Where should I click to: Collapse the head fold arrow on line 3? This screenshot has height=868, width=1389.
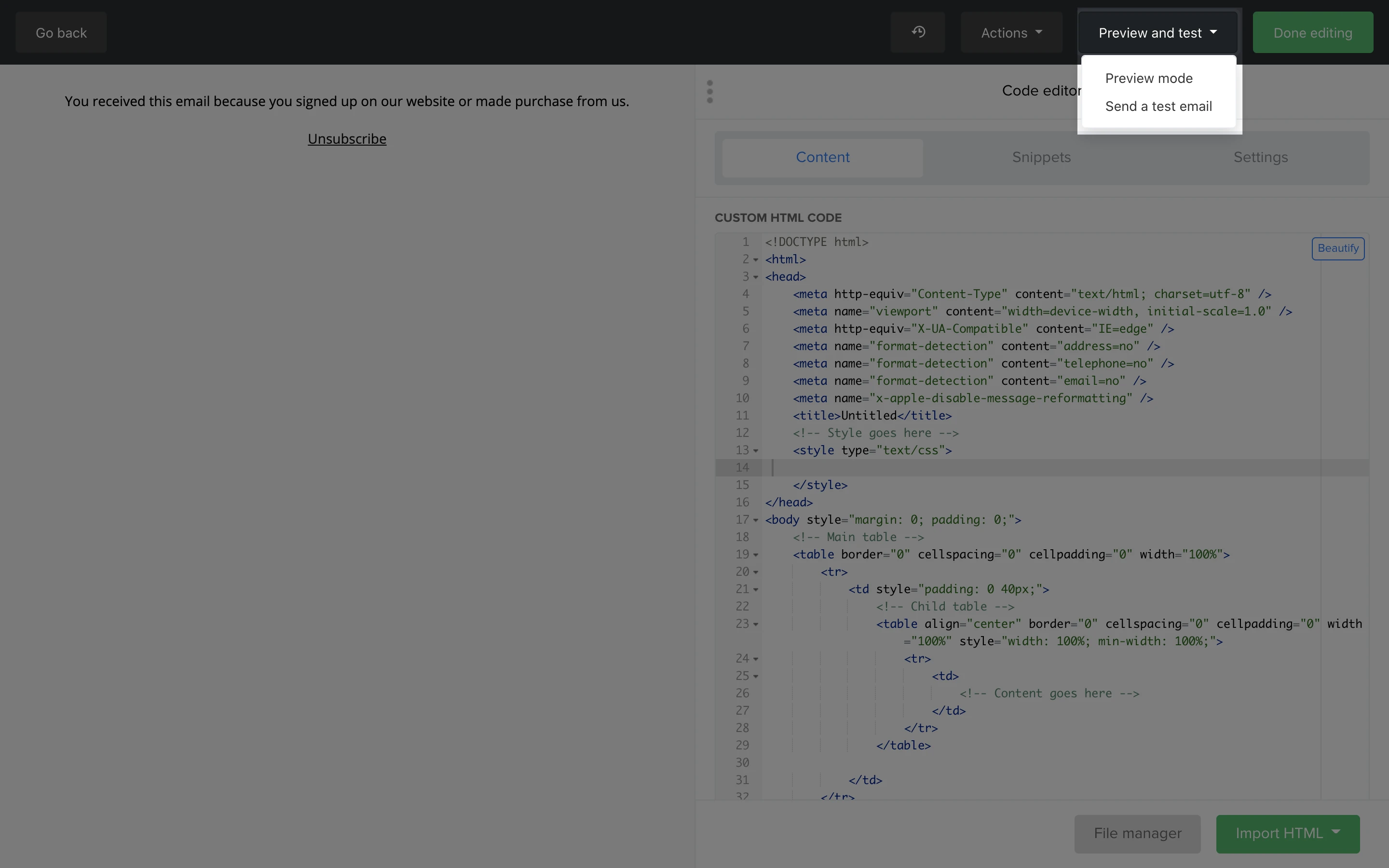point(756,277)
